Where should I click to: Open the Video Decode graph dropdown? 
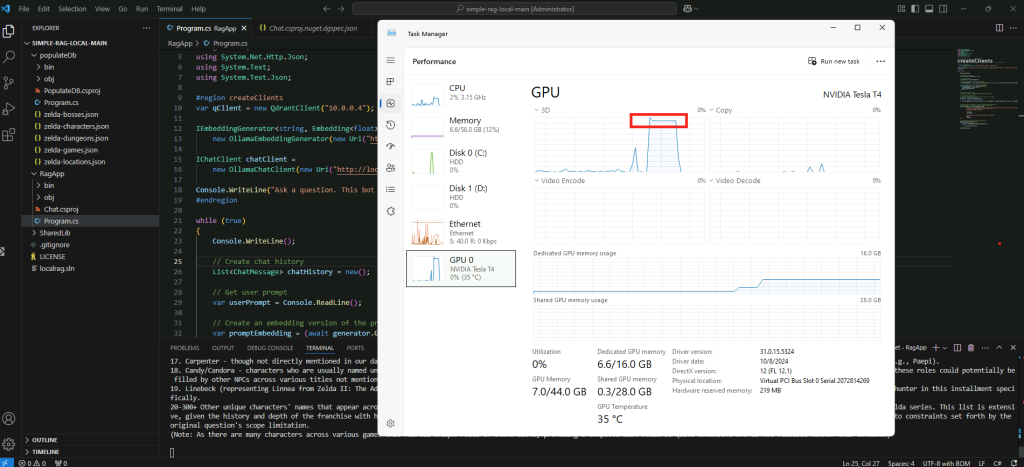coord(712,180)
